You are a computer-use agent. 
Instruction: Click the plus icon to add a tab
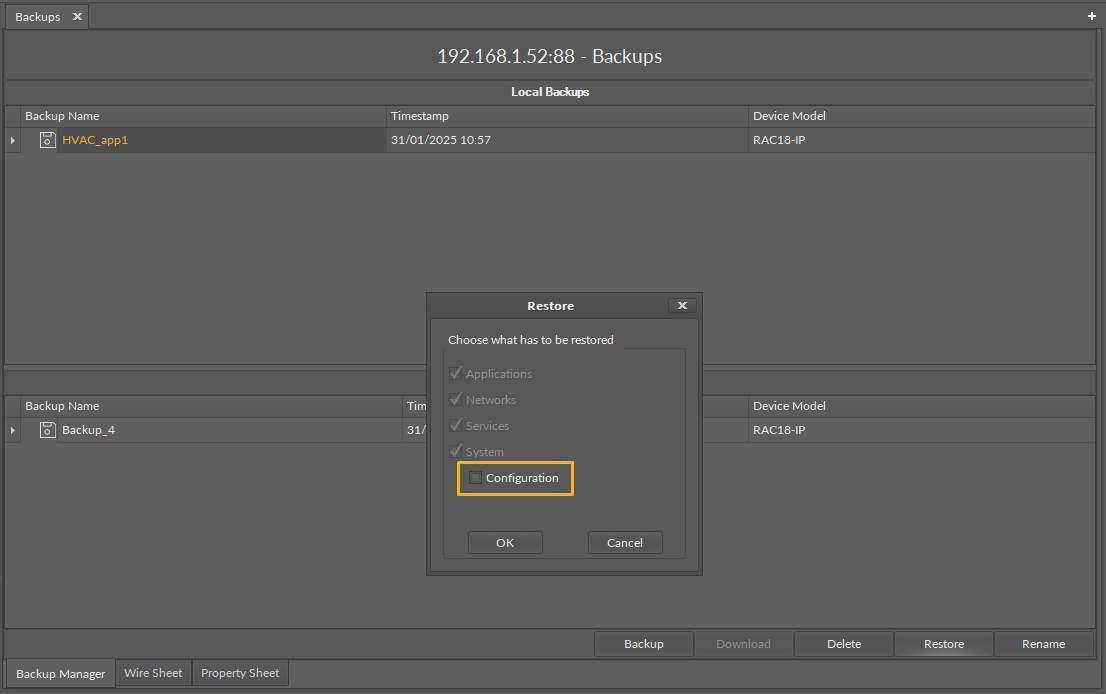point(1091,17)
